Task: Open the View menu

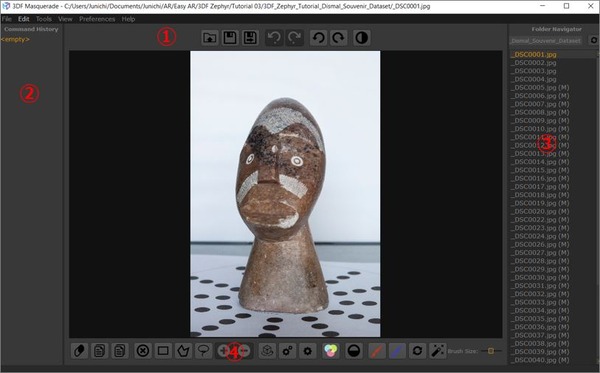Action: [65, 19]
